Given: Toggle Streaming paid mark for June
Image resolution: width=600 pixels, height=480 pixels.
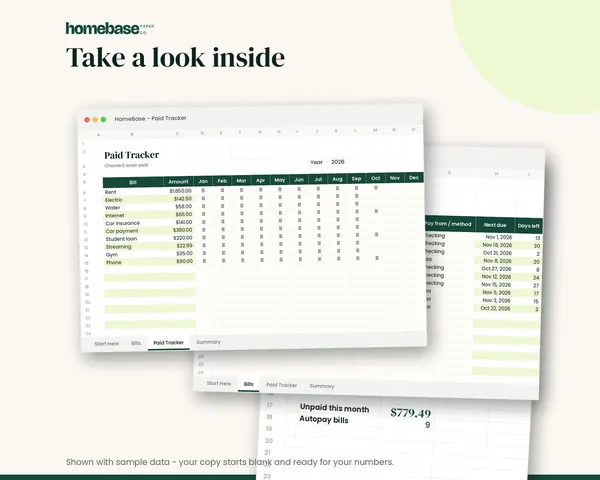Looking at the screenshot, I should (x=300, y=244).
